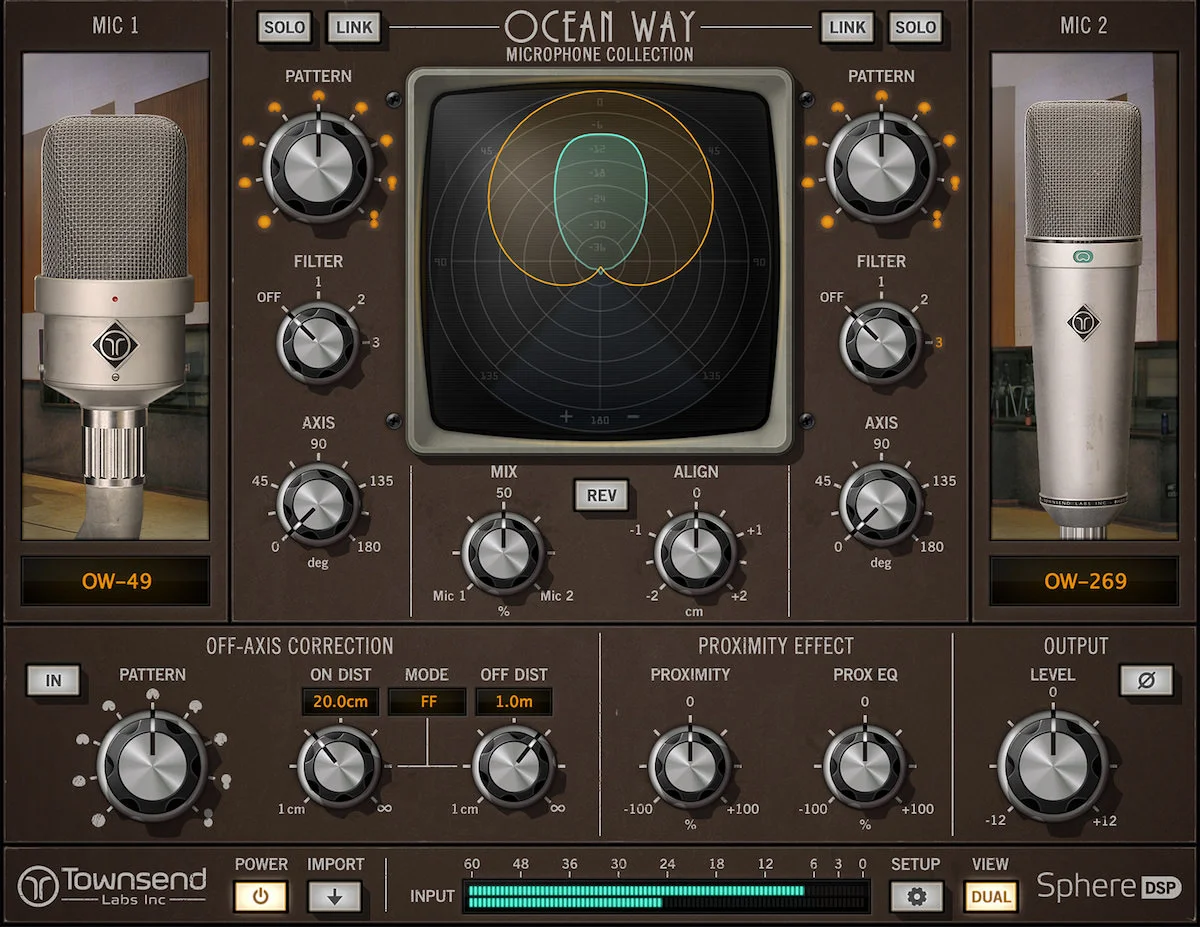Click the OFF DIST knob
The width and height of the screenshot is (1200, 927).
click(514, 767)
